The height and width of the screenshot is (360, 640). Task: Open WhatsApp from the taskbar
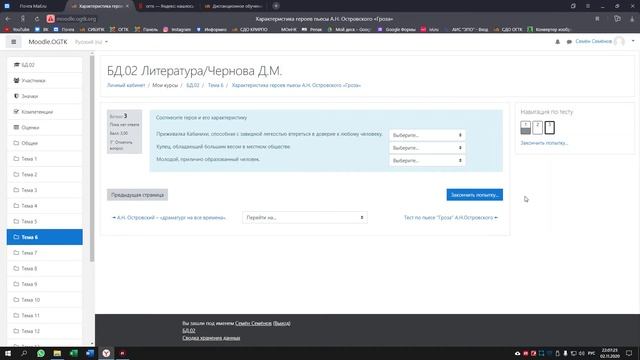pyautogui.click(x=41, y=353)
